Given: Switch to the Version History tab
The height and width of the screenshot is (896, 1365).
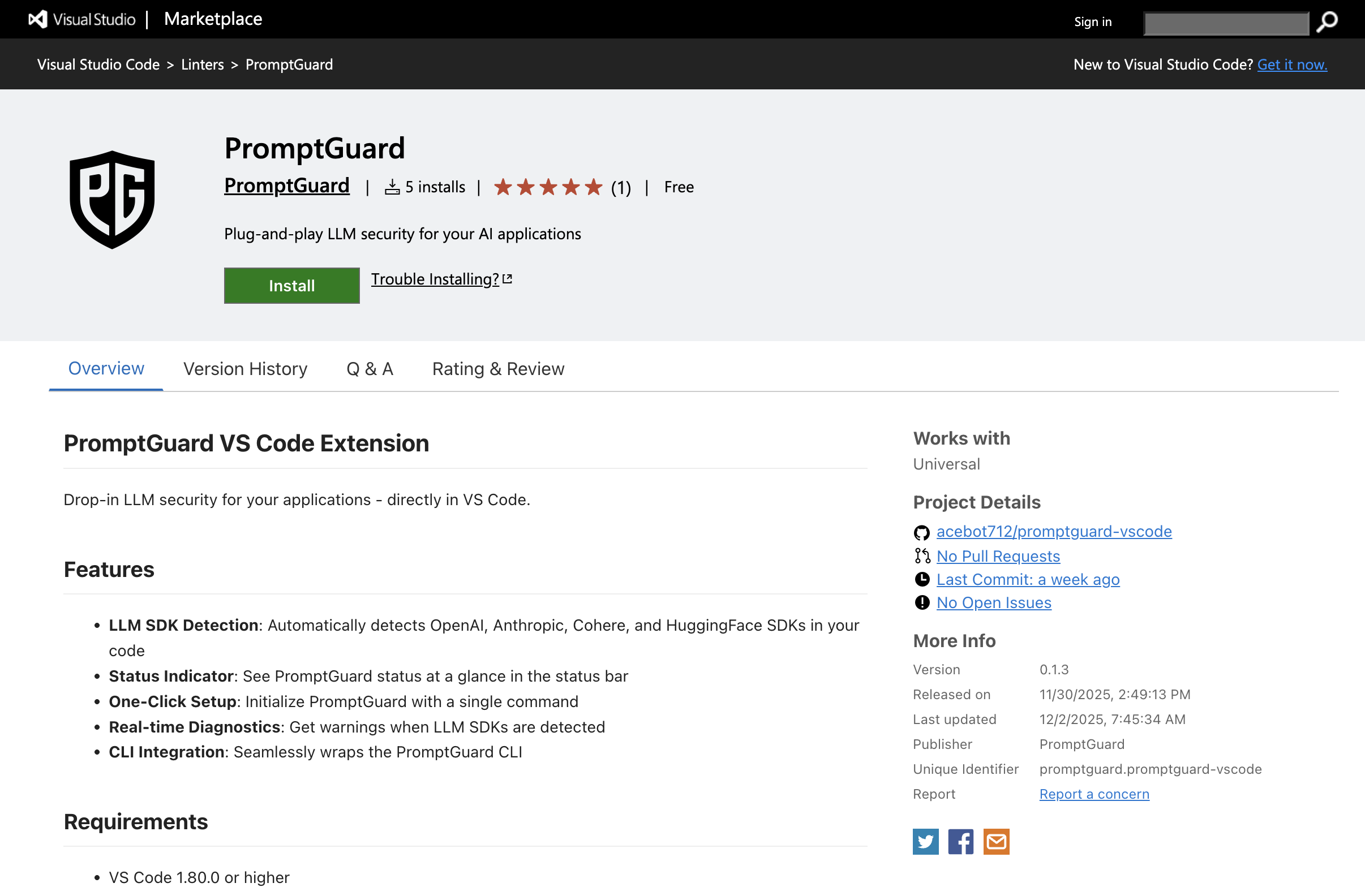Looking at the screenshot, I should click(246, 369).
